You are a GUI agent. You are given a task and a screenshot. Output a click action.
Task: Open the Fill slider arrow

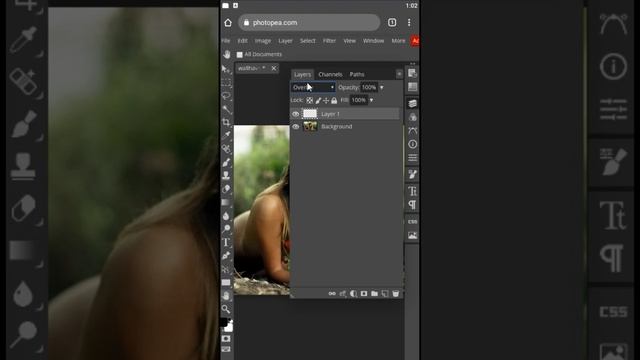pyautogui.click(x=371, y=100)
